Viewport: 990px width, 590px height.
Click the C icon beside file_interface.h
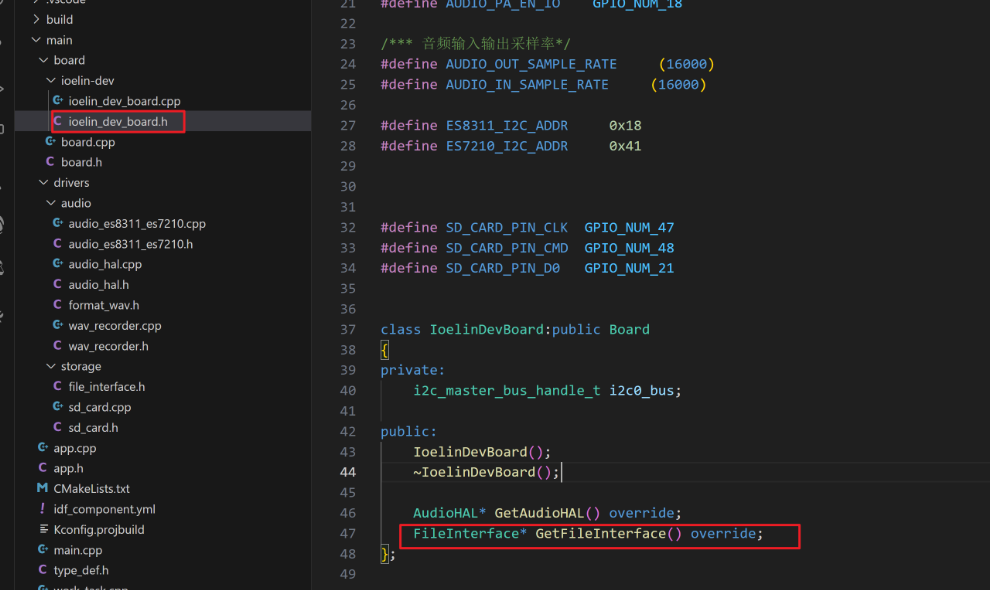57,386
